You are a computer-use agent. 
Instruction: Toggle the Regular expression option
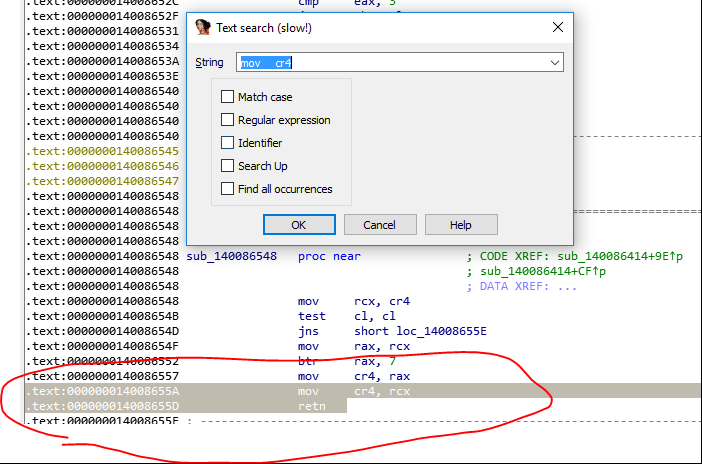point(228,120)
